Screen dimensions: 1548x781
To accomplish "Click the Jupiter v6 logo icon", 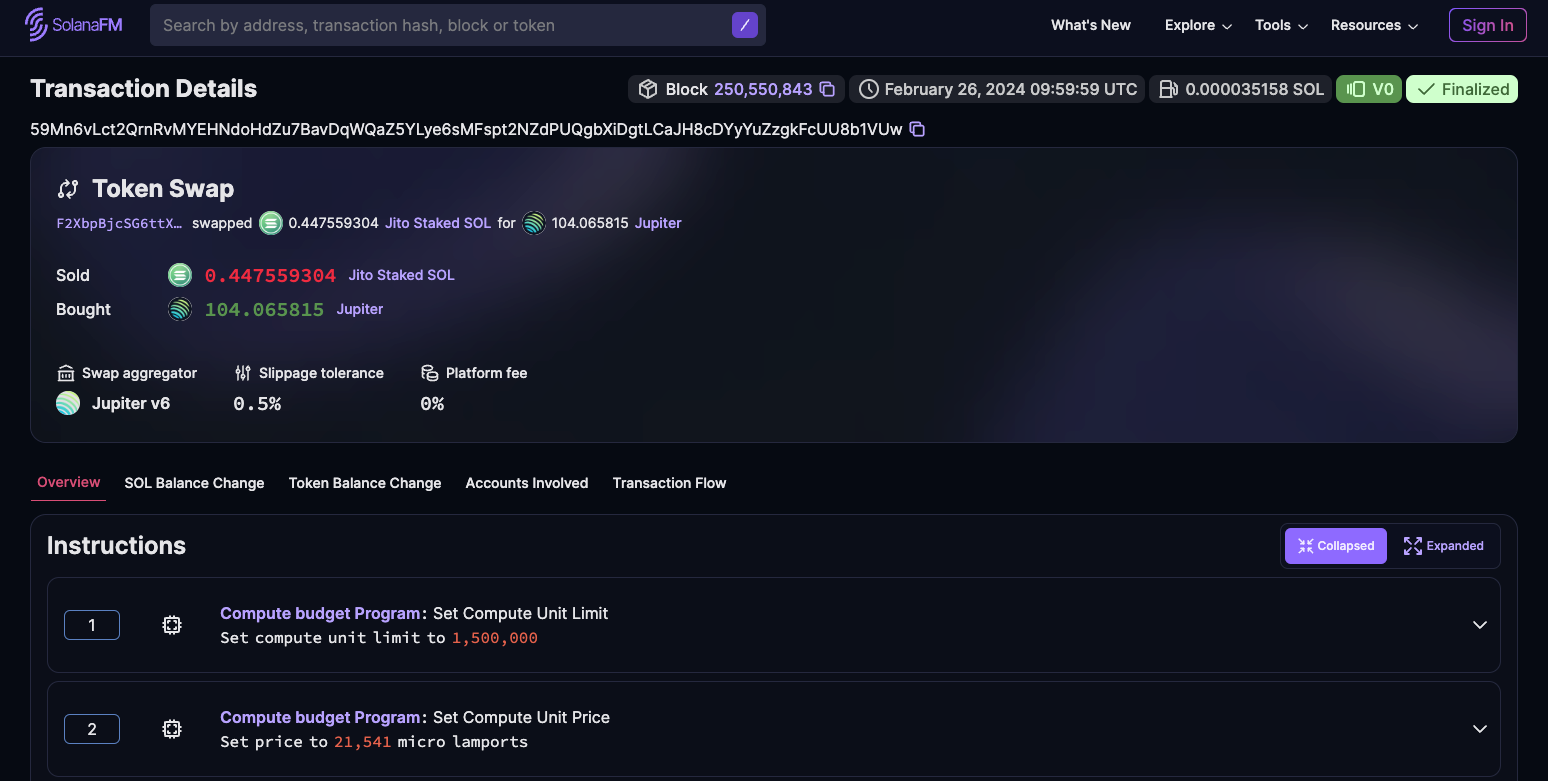I will 68,403.
